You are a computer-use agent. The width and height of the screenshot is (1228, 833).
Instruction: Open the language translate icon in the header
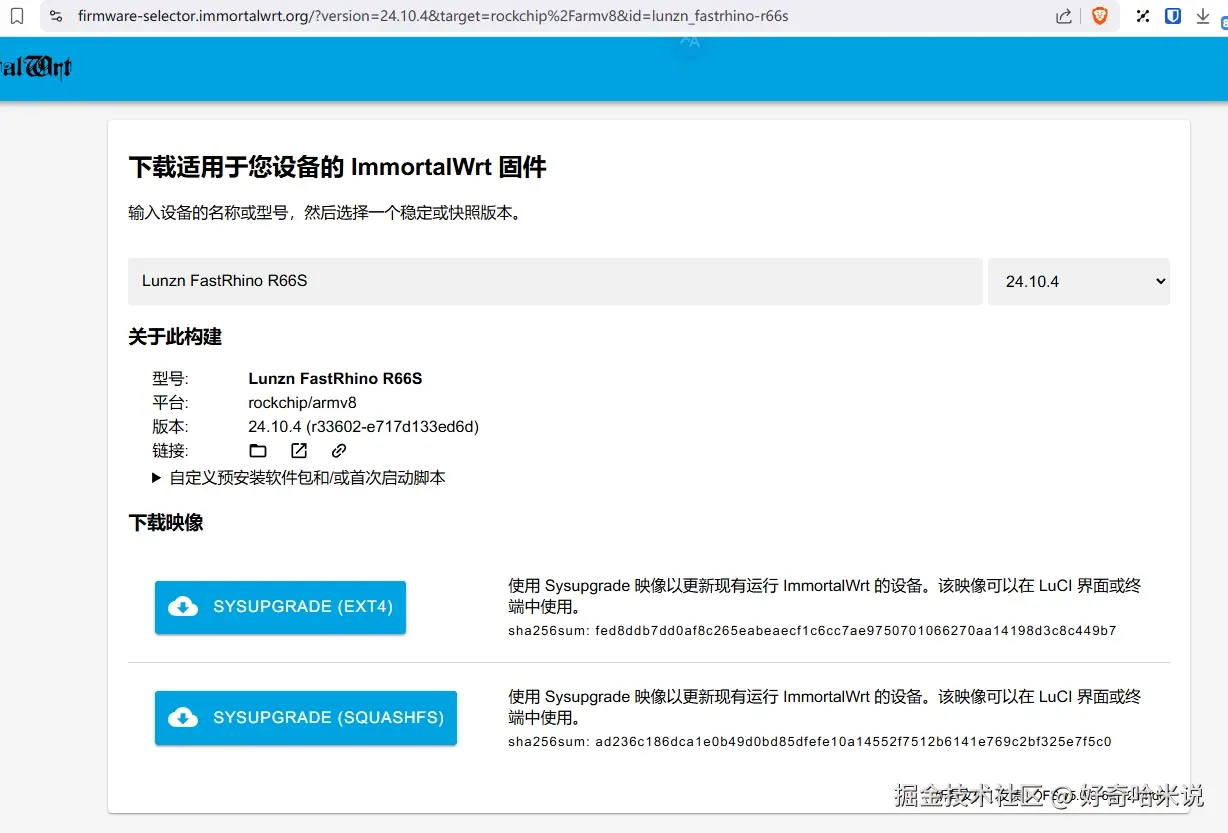pos(689,41)
